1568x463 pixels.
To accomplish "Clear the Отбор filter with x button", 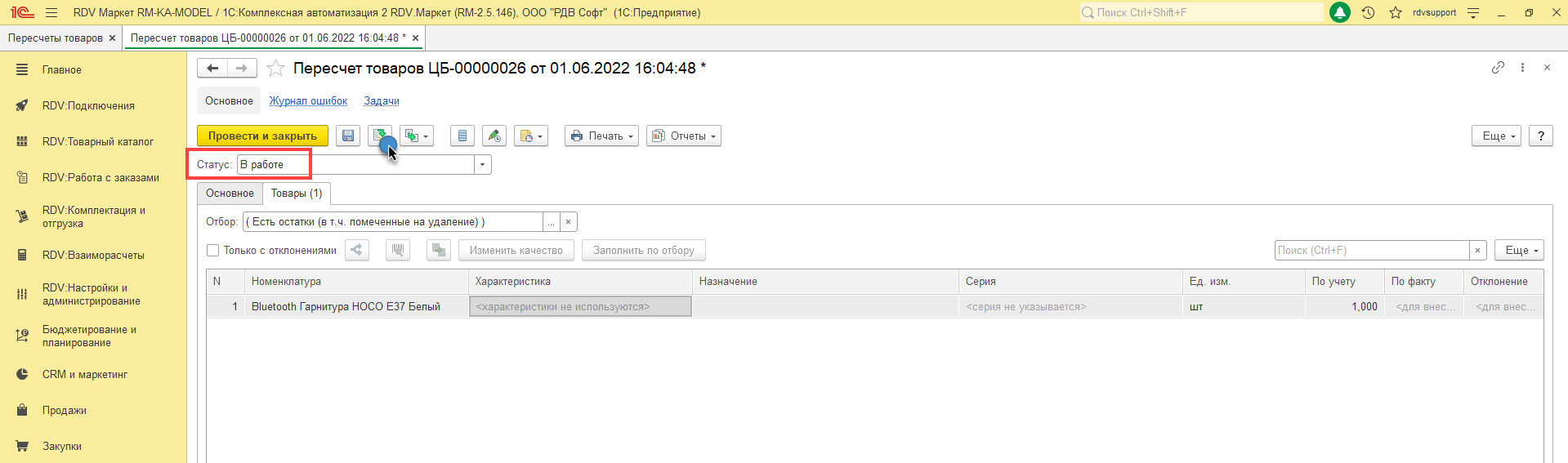I will 569,222.
